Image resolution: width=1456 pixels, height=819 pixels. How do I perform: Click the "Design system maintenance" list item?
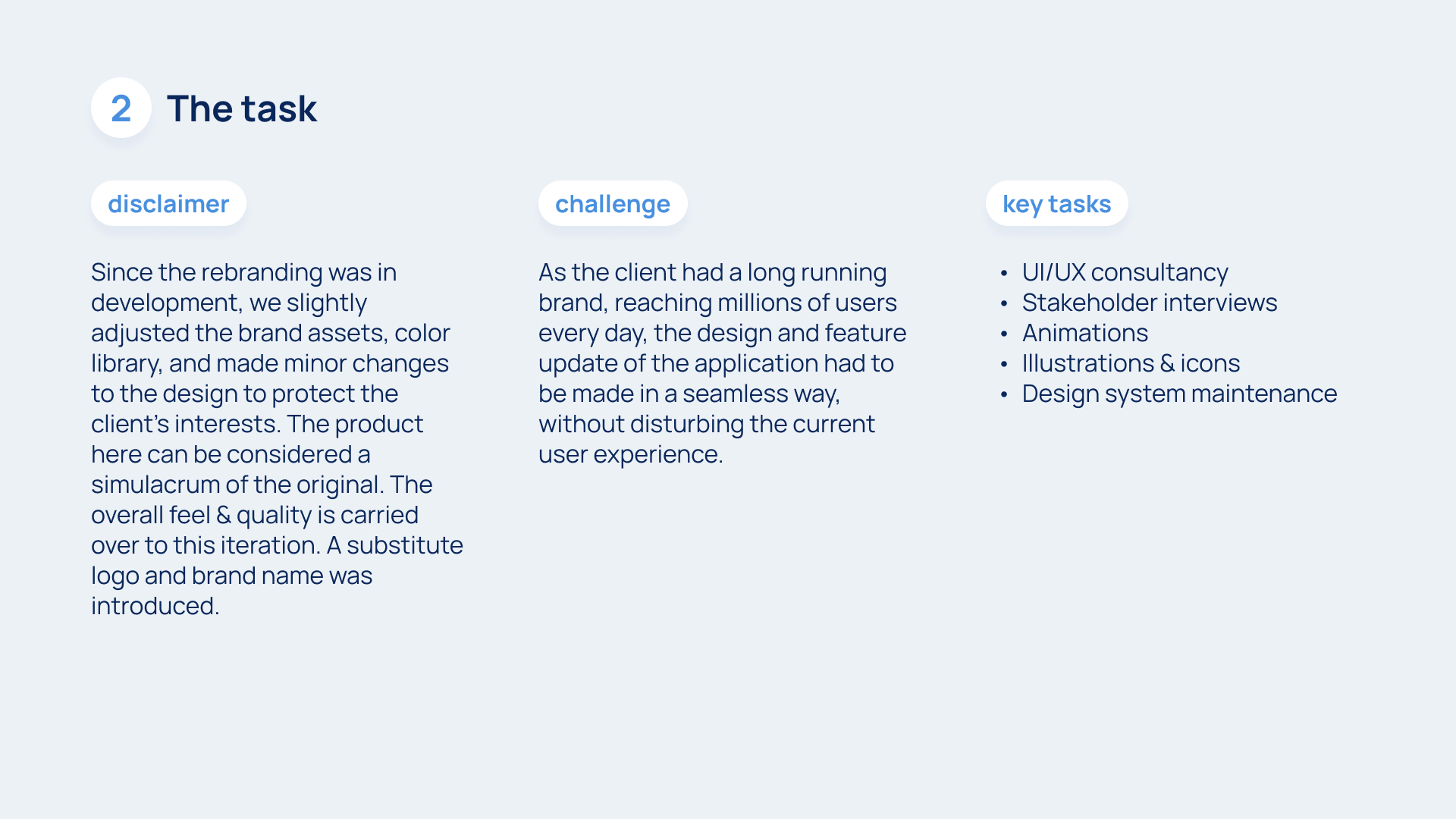[1179, 394]
